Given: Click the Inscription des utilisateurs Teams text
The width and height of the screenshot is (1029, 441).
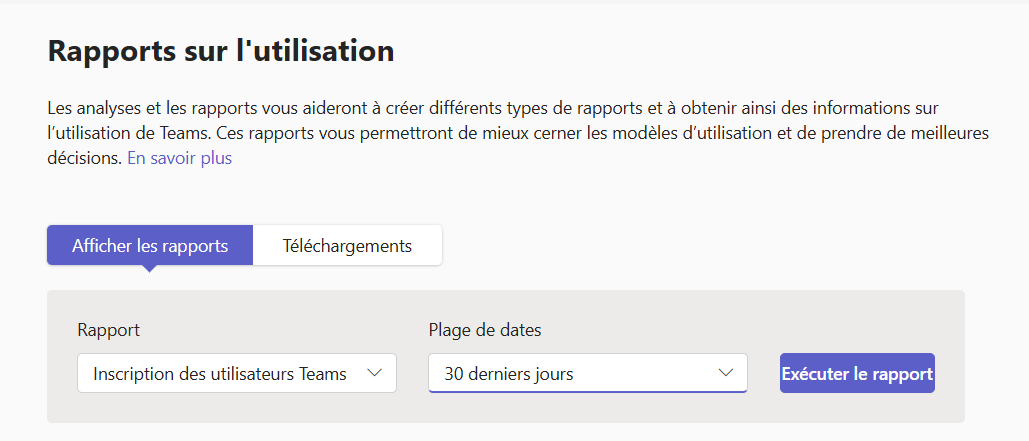Looking at the screenshot, I should tap(220, 374).
